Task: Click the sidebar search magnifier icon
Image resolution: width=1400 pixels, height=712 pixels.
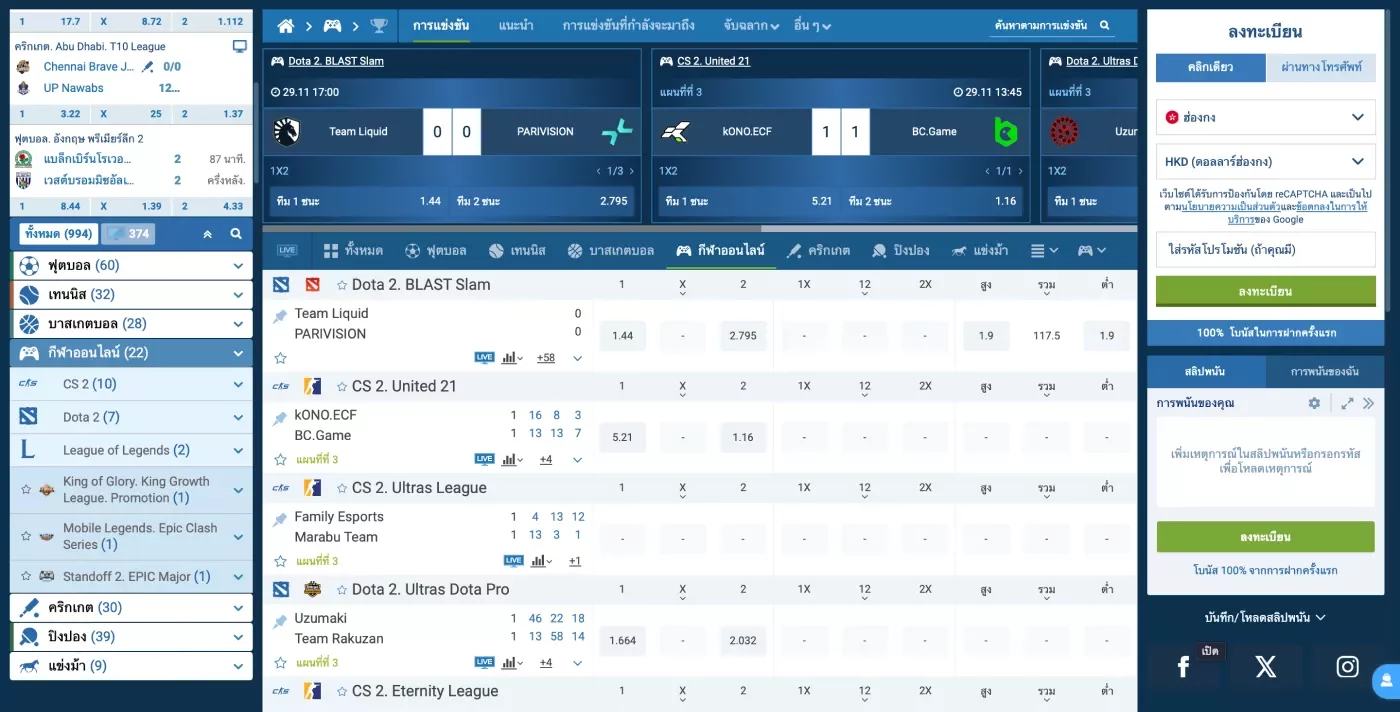Action: point(236,234)
